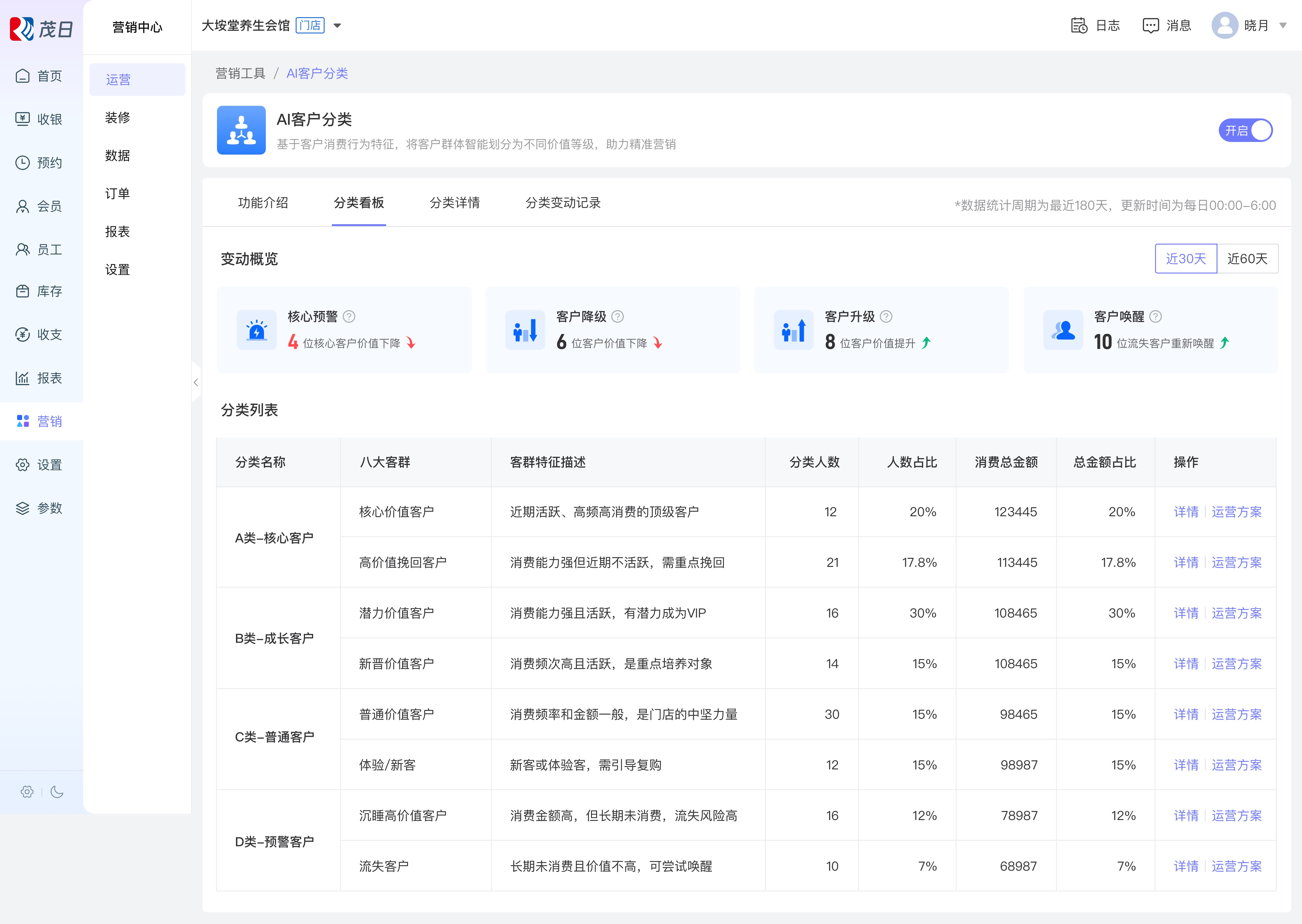Image resolution: width=1302 pixels, height=924 pixels.
Task: Click 营销工具 in the breadcrumb
Action: tap(240, 74)
